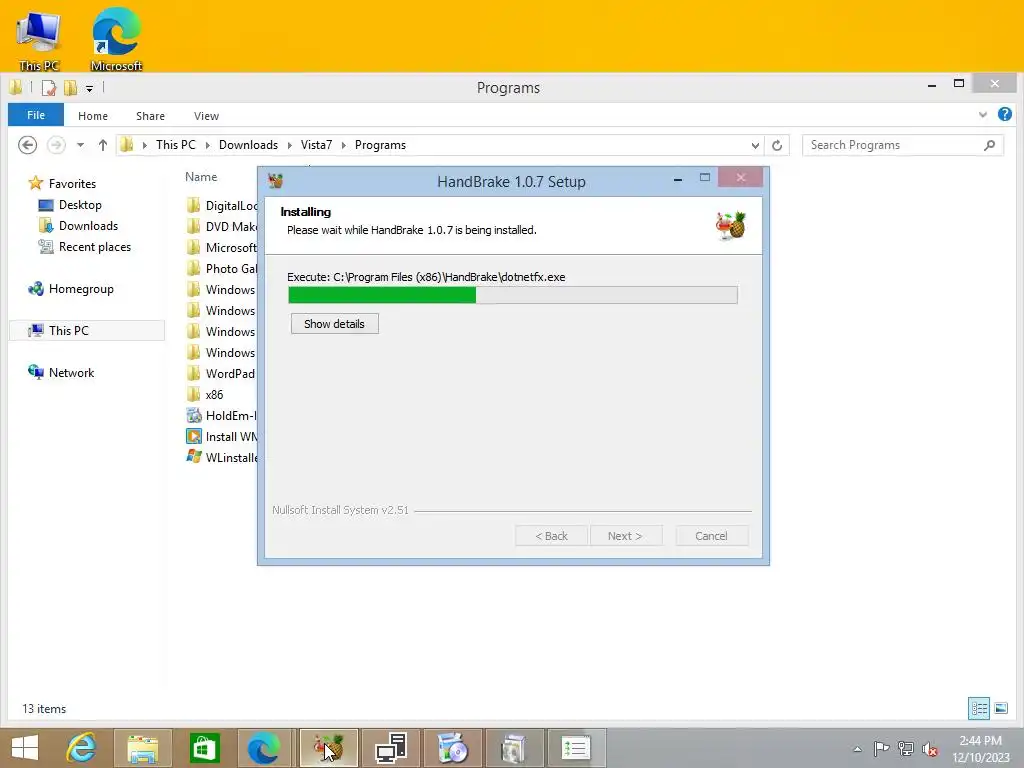Viewport: 1024px width, 768px height.
Task: Click the network tray icon
Action: 905,749
